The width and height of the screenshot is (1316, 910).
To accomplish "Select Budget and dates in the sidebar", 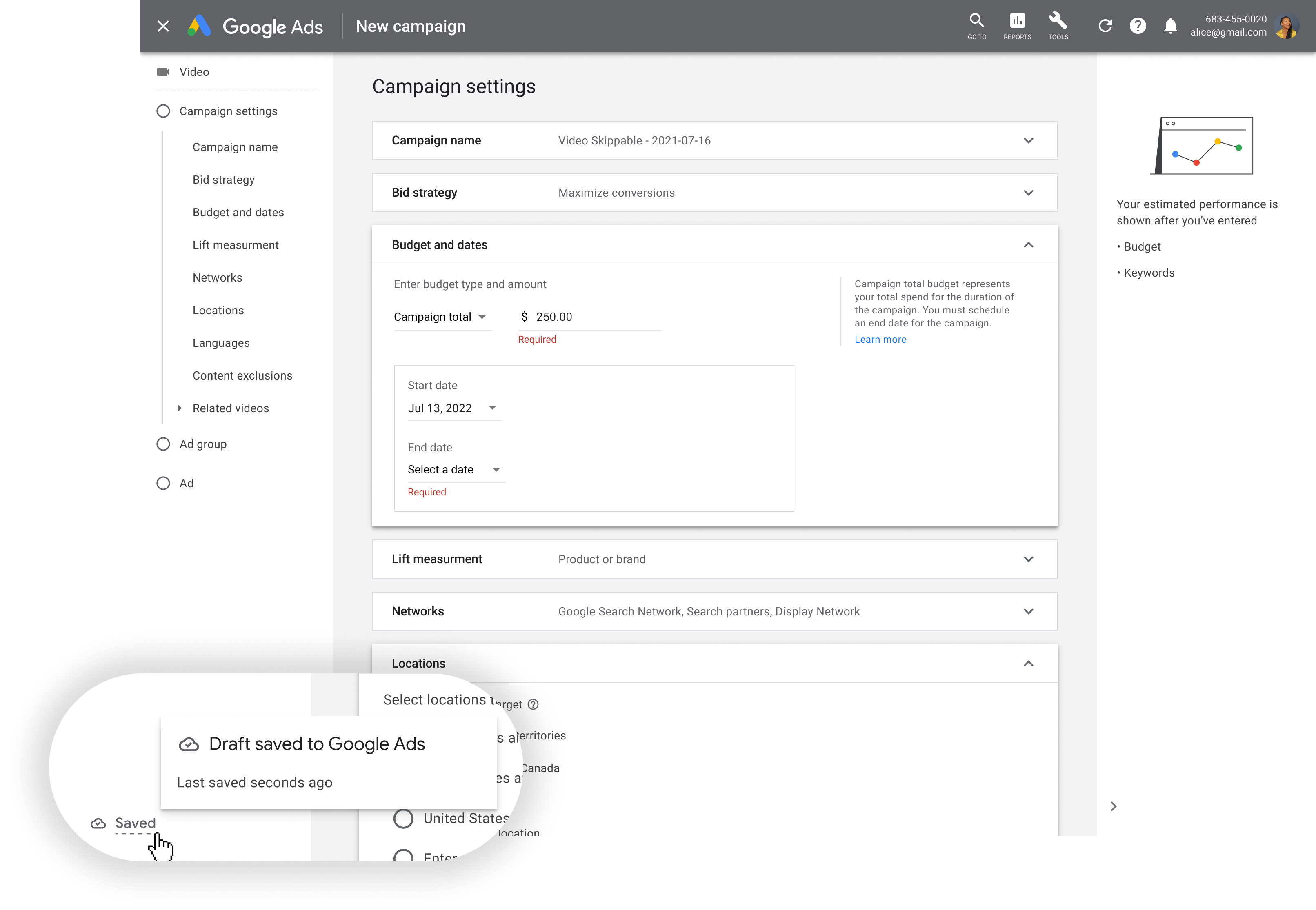I will (238, 212).
